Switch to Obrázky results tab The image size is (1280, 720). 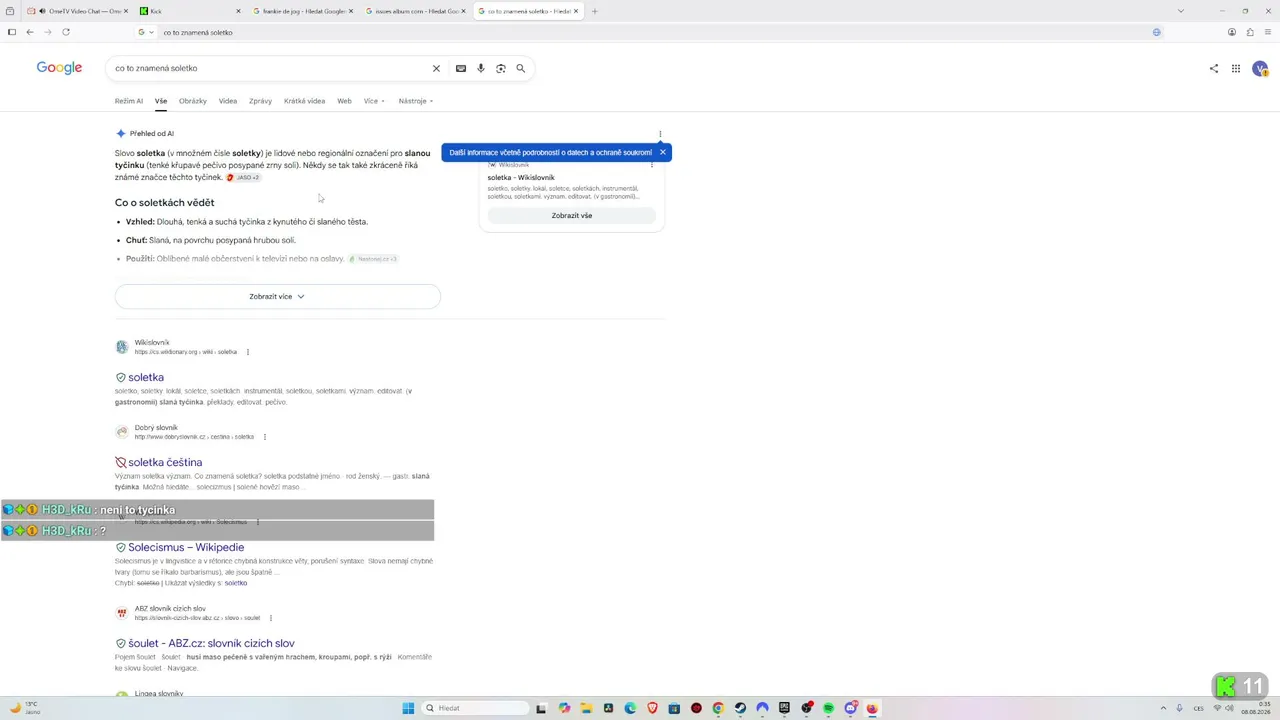193,101
